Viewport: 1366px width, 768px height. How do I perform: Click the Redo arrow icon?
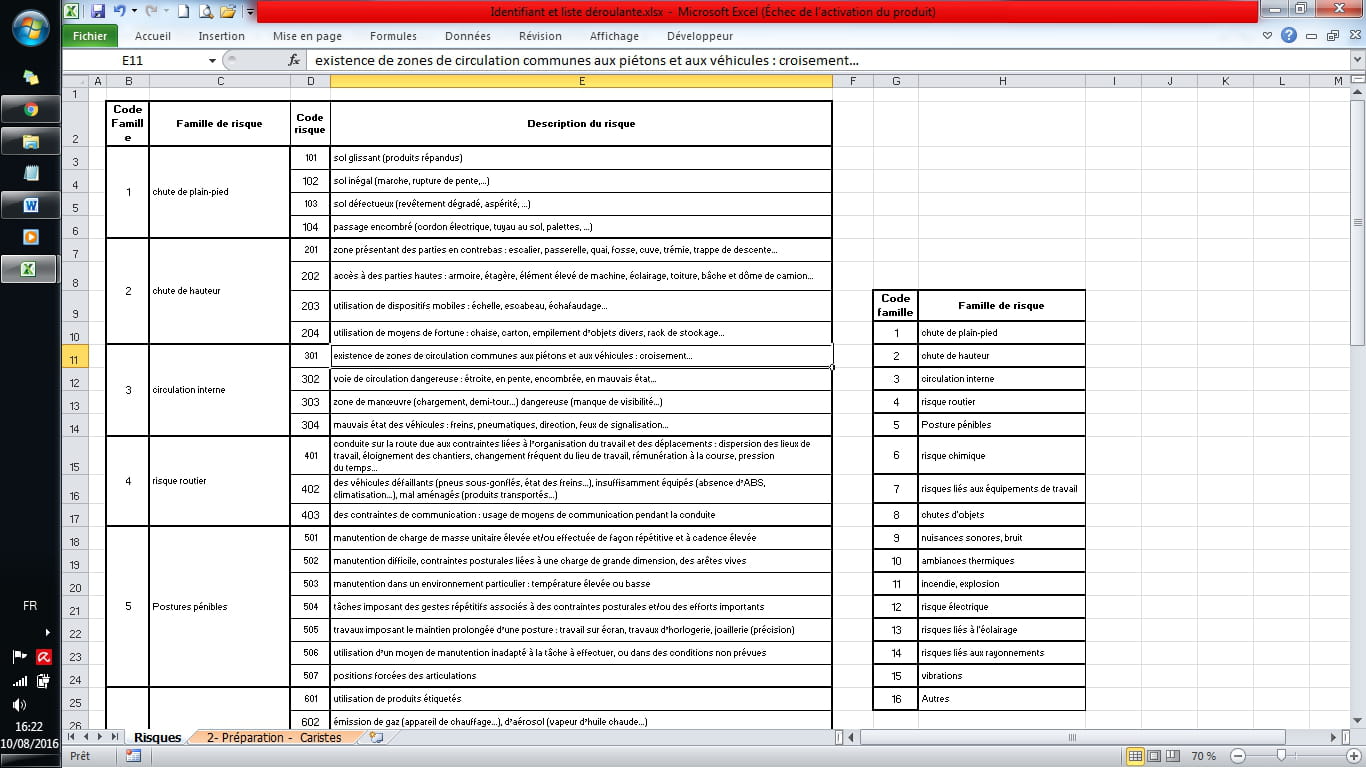(152, 12)
